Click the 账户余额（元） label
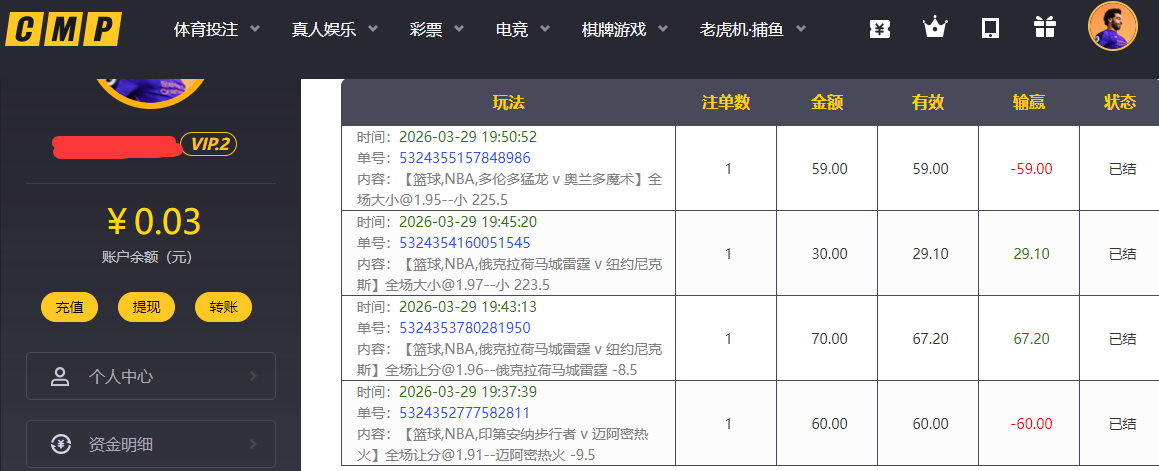The image size is (1159, 471). (146, 257)
